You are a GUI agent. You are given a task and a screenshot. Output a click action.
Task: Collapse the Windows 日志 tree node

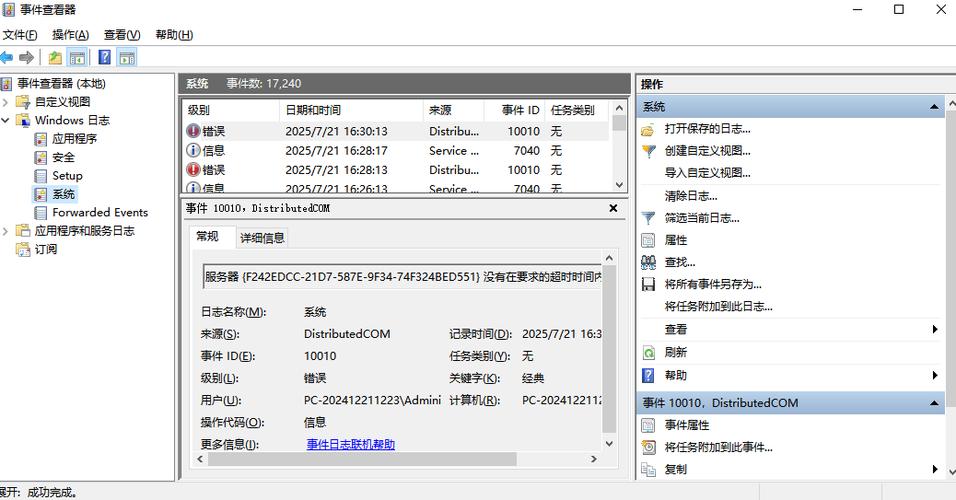tap(5, 120)
